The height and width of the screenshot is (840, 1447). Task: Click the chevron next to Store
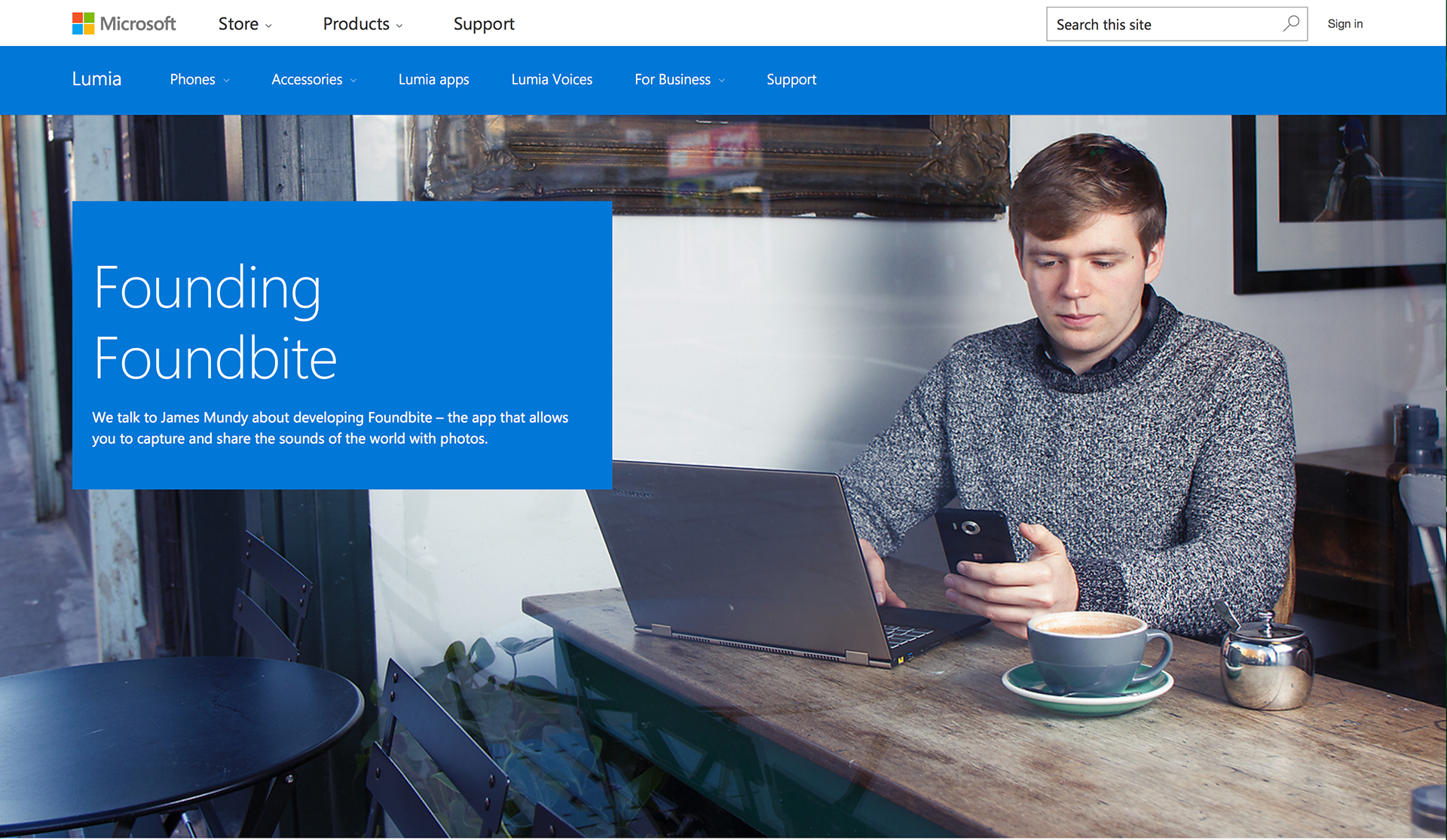pyautogui.click(x=268, y=26)
